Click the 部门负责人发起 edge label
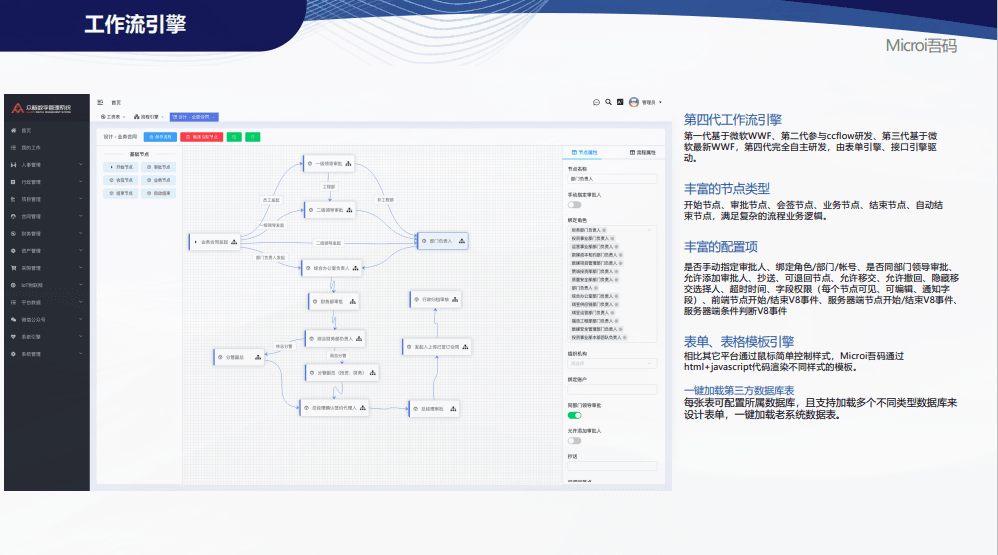Screen dimensions: 998x555 point(271,258)
